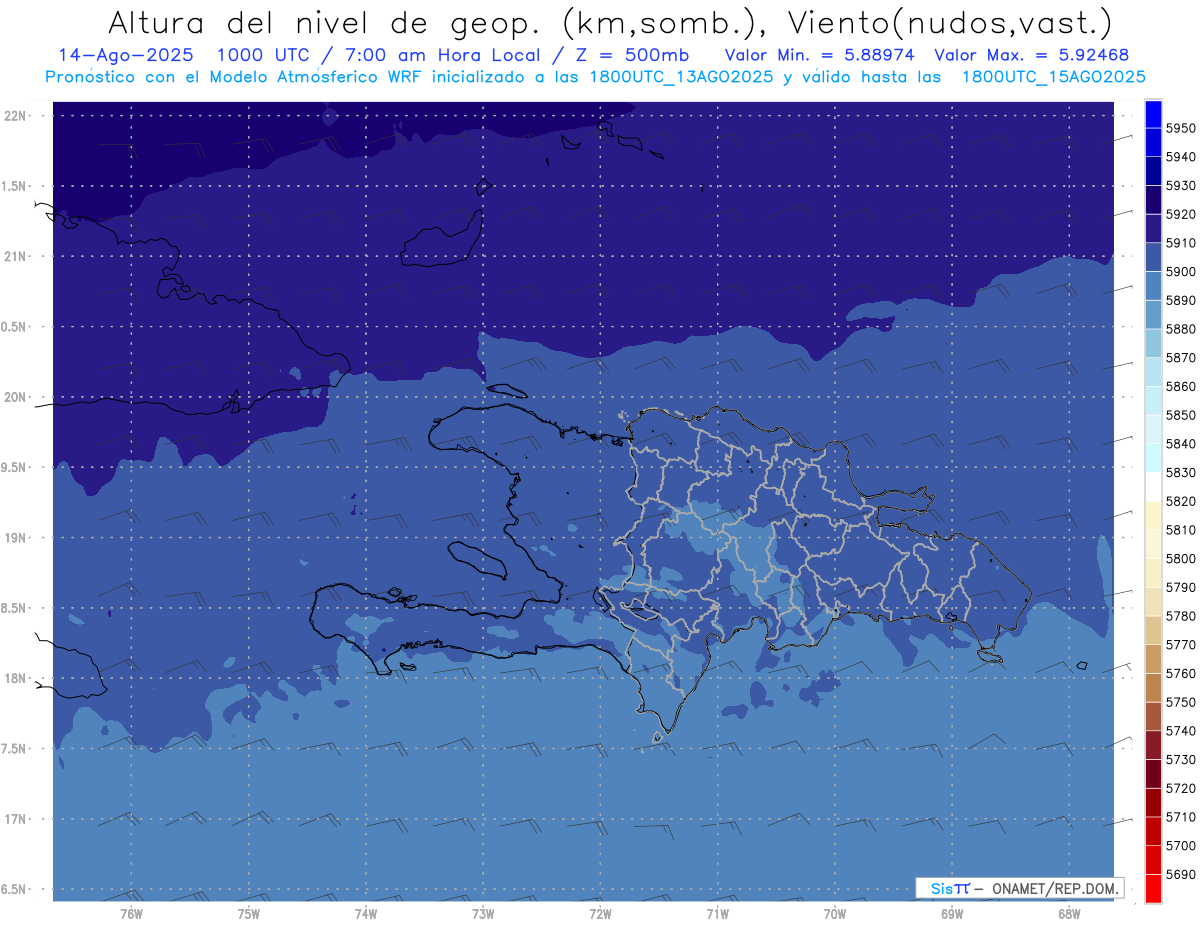Image resolution: width=1200 pixels, height=927 pixels.
Task: Click the '75W' longitude label
Action: click(x=249, y=914)
